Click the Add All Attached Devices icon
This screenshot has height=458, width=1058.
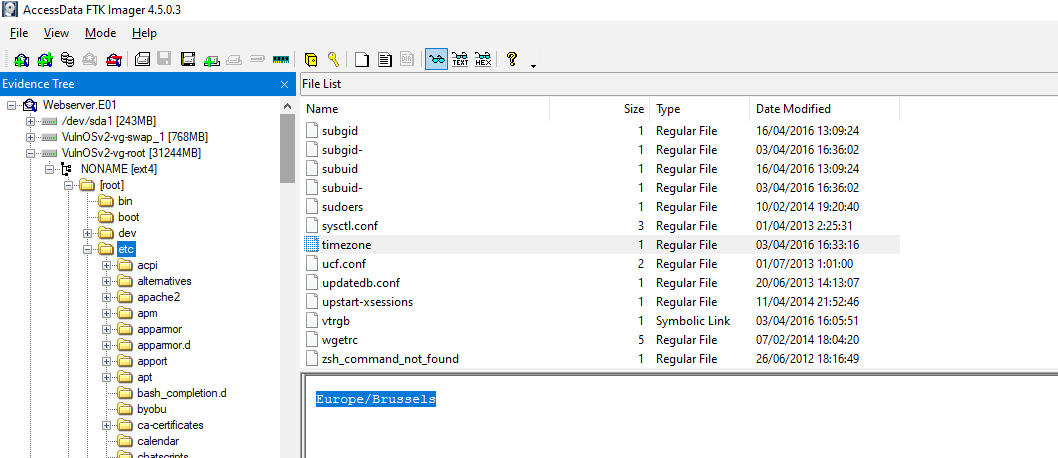[x=44, y=60]
